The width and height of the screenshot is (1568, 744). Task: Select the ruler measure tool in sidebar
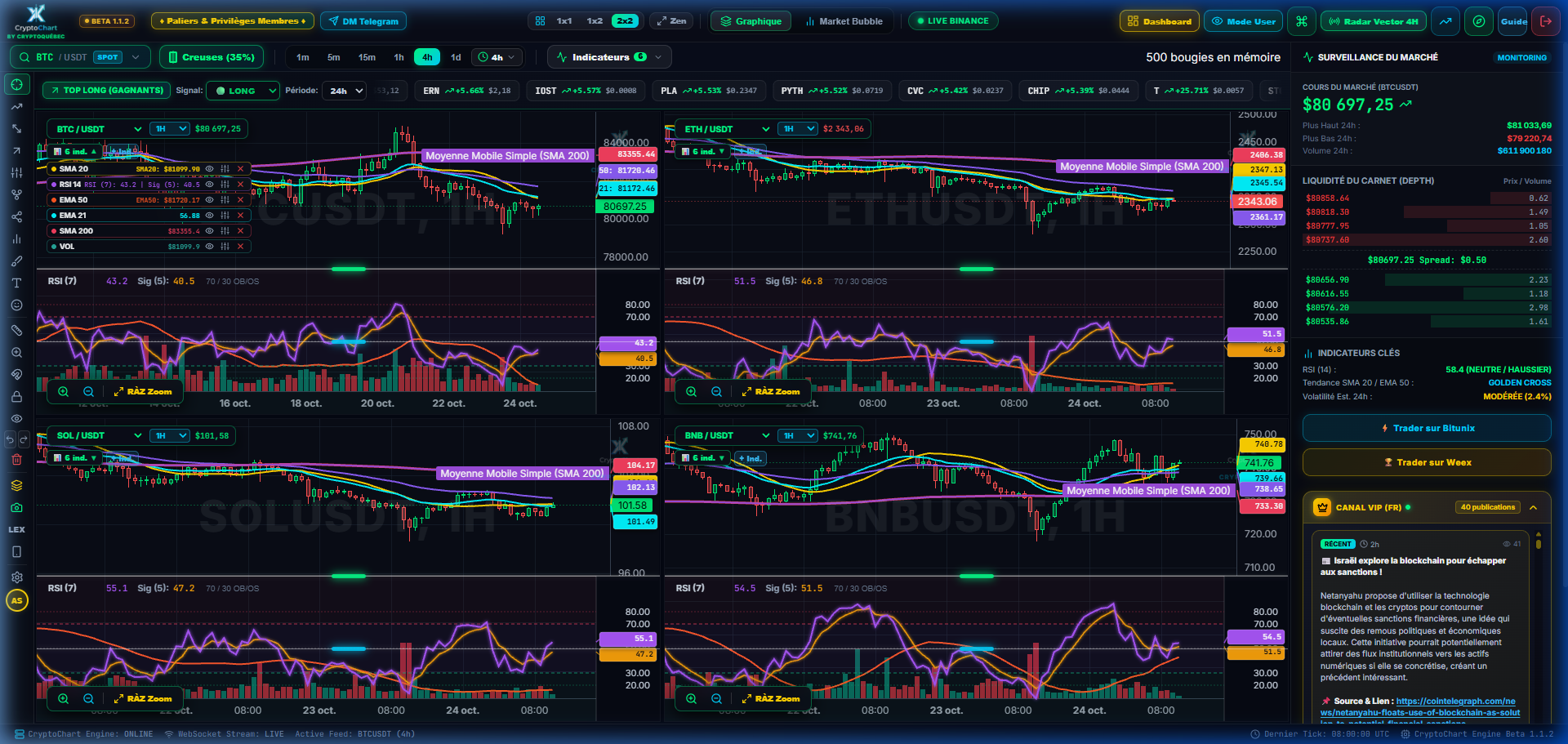point(16,330)
